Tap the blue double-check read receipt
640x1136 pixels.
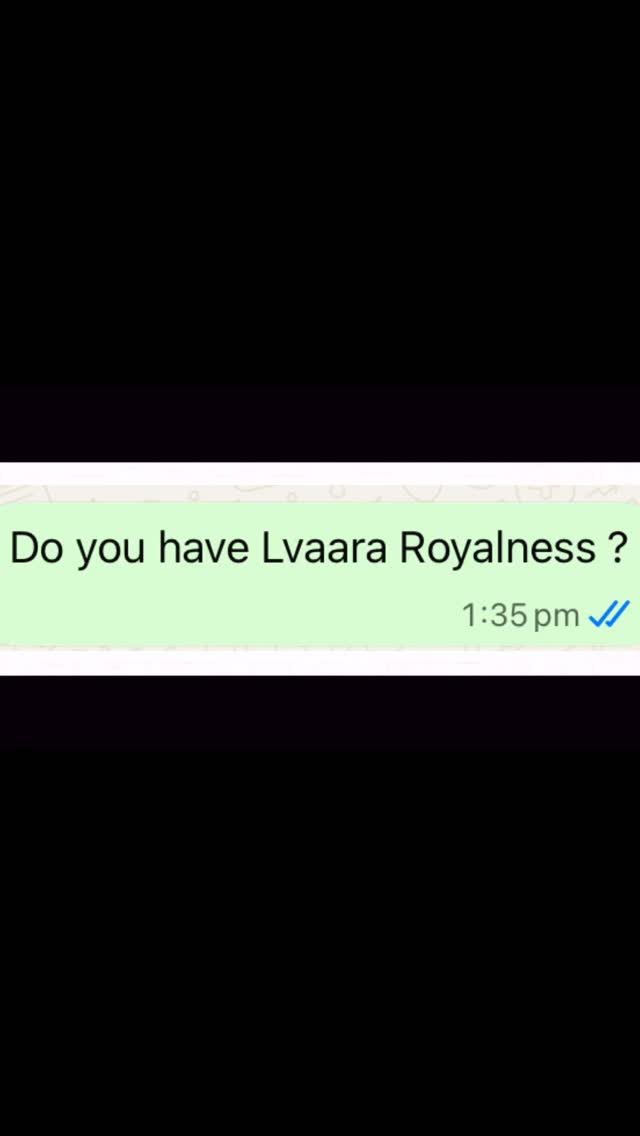point(609,614)
